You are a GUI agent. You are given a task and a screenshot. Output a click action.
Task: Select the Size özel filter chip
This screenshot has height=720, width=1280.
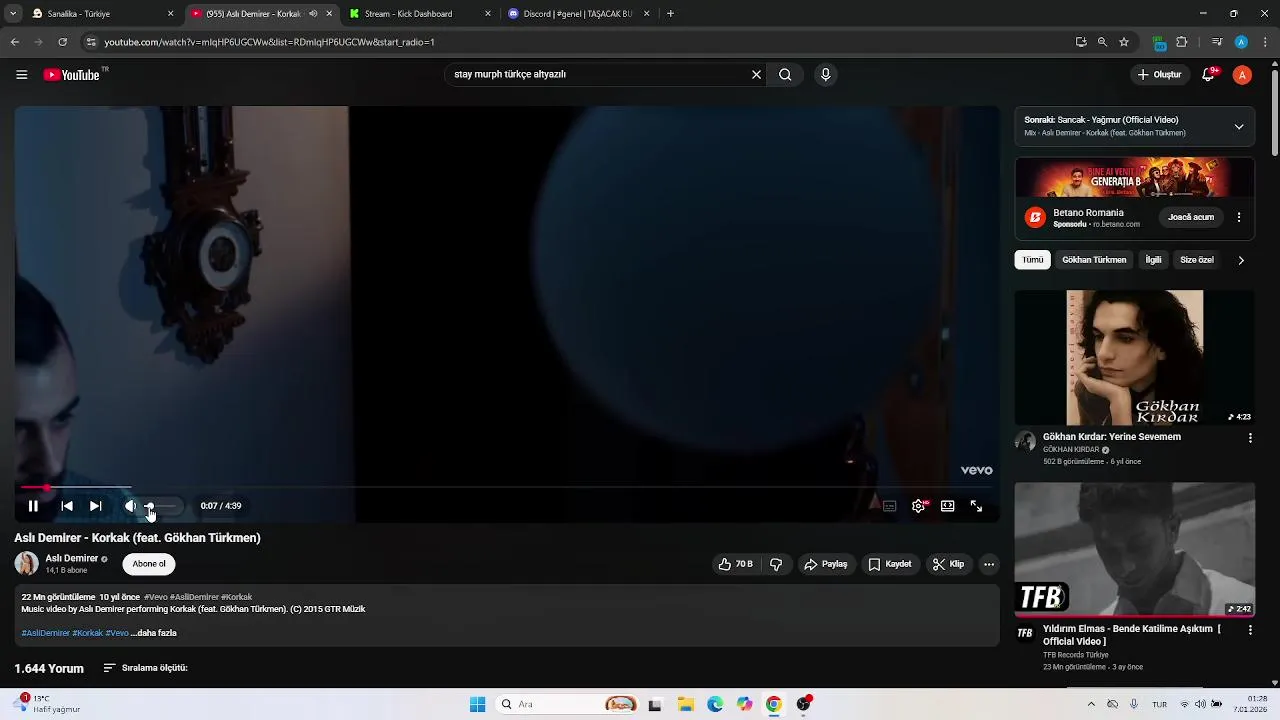pos(1197,260)
